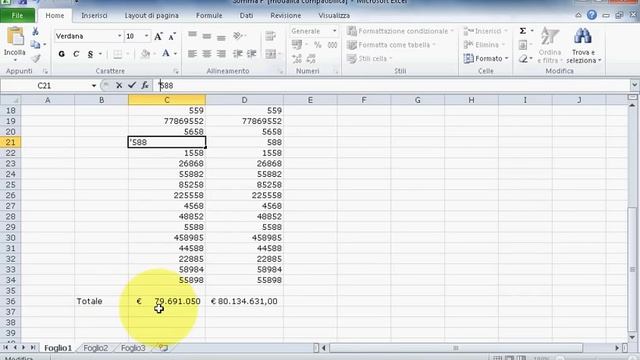
Task: Click the Copia copy icon
Action: (x=36, y=44)
